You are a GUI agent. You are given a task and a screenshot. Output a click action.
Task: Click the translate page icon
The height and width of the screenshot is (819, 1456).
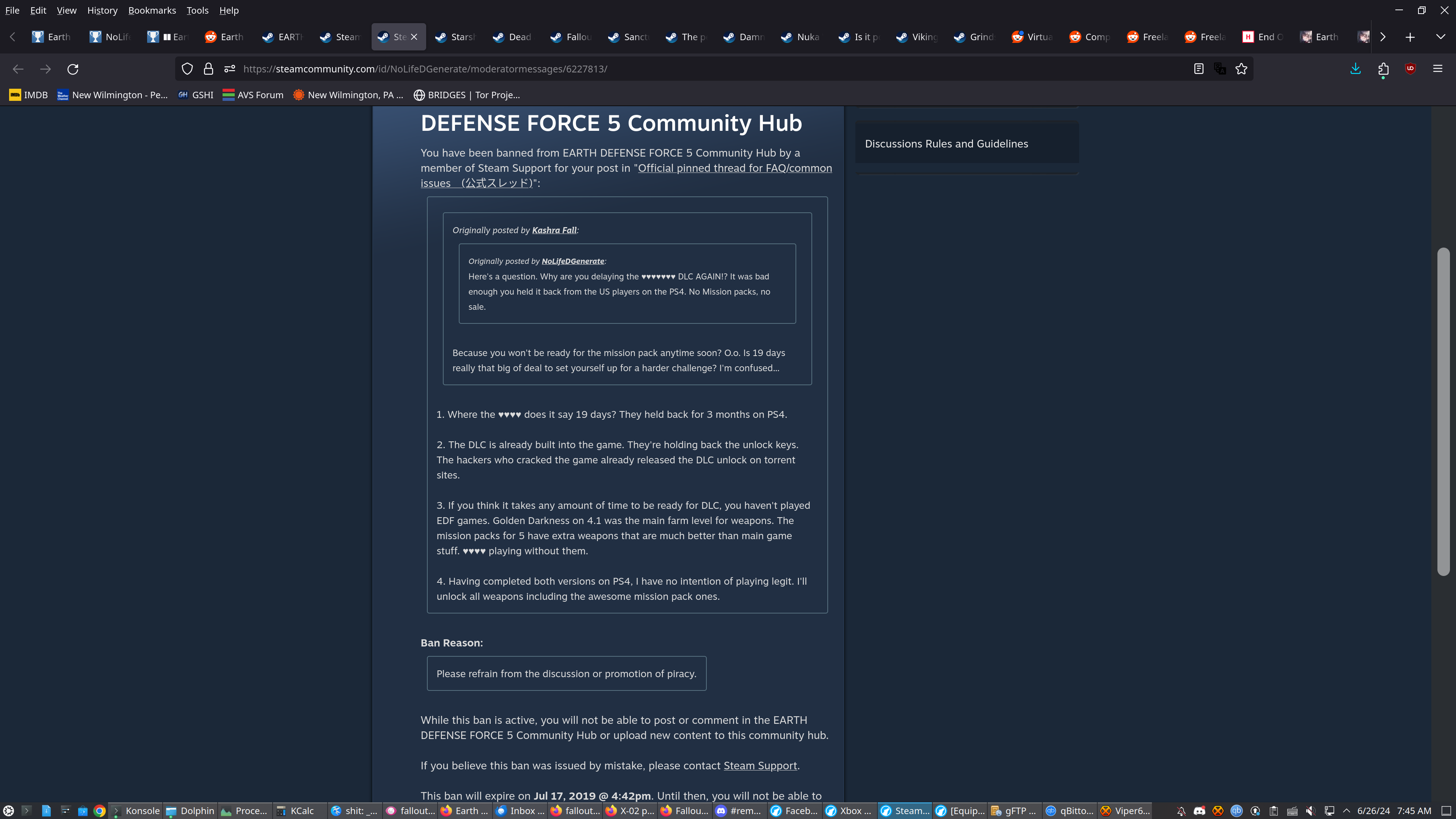click(1220, 69)
